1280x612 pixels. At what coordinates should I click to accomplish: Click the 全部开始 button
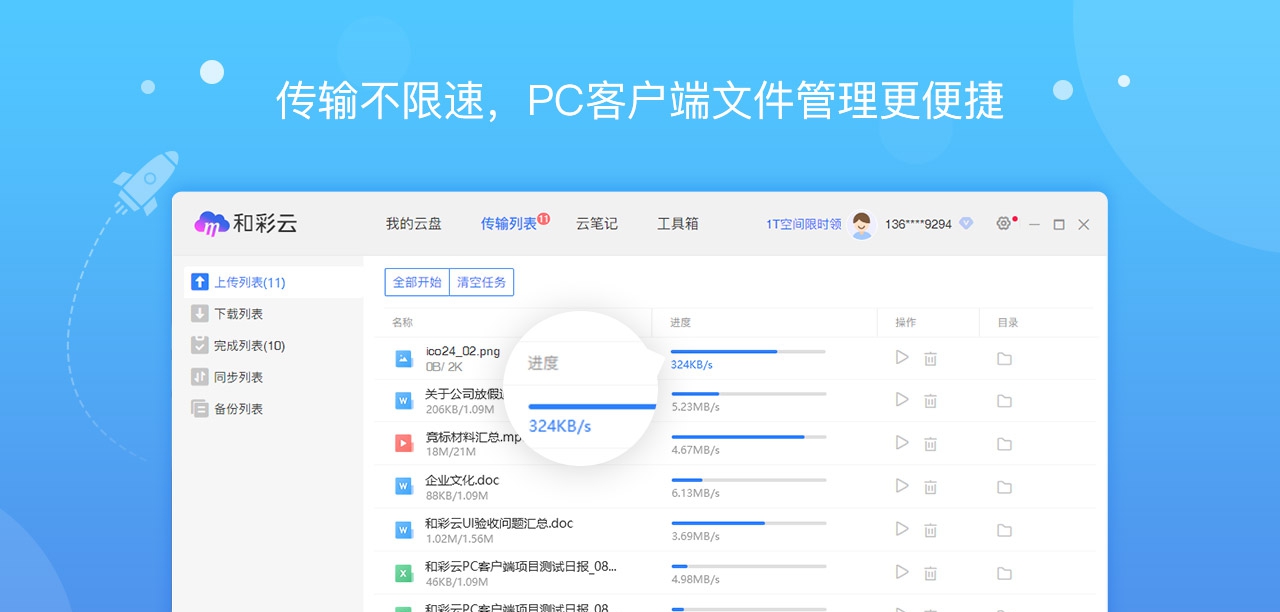click(x=417, y=283)
